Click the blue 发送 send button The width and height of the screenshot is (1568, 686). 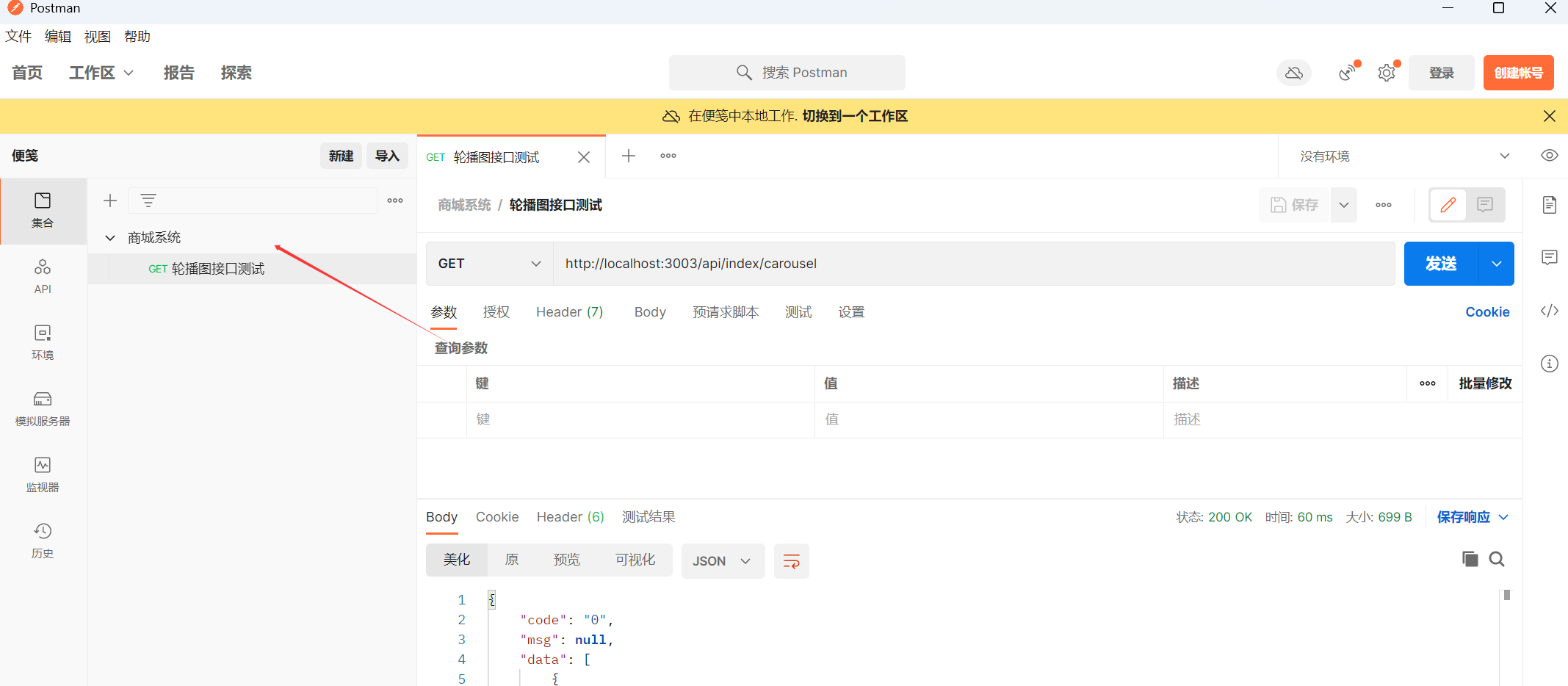1441,264
